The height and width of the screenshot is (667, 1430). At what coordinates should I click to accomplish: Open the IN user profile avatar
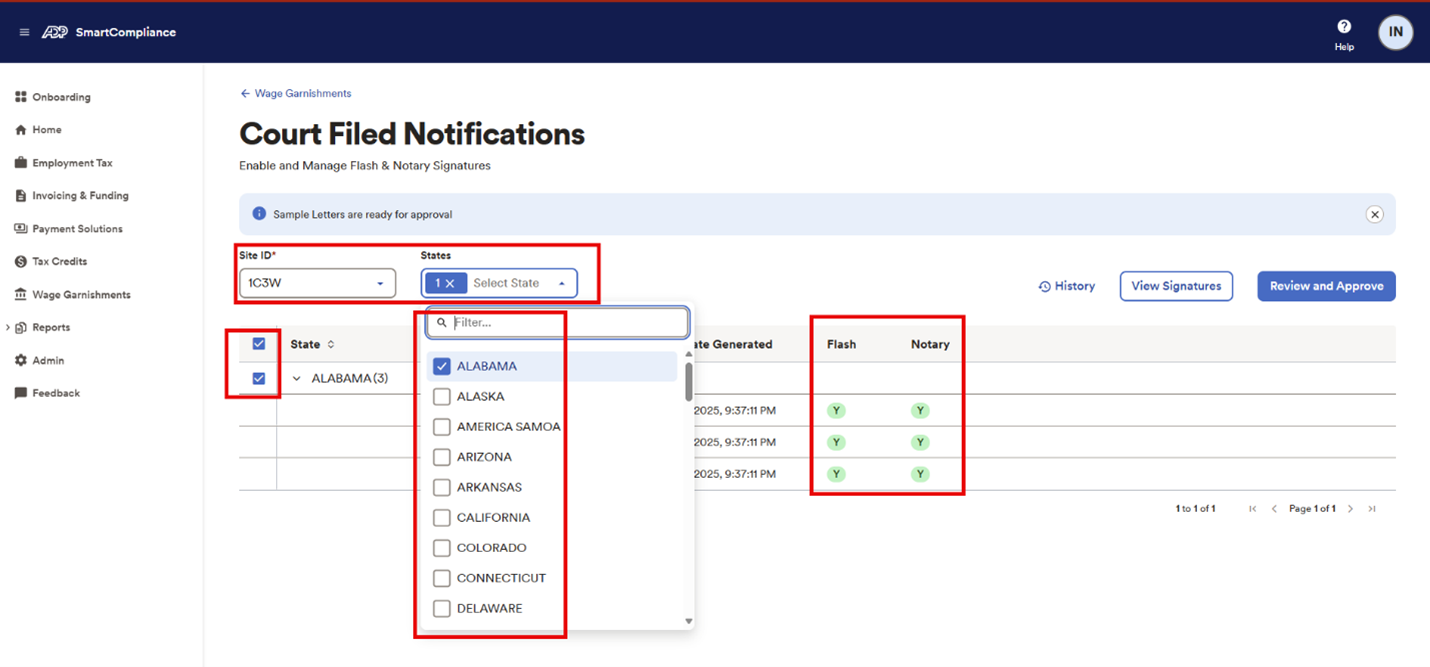[1395, 32]
